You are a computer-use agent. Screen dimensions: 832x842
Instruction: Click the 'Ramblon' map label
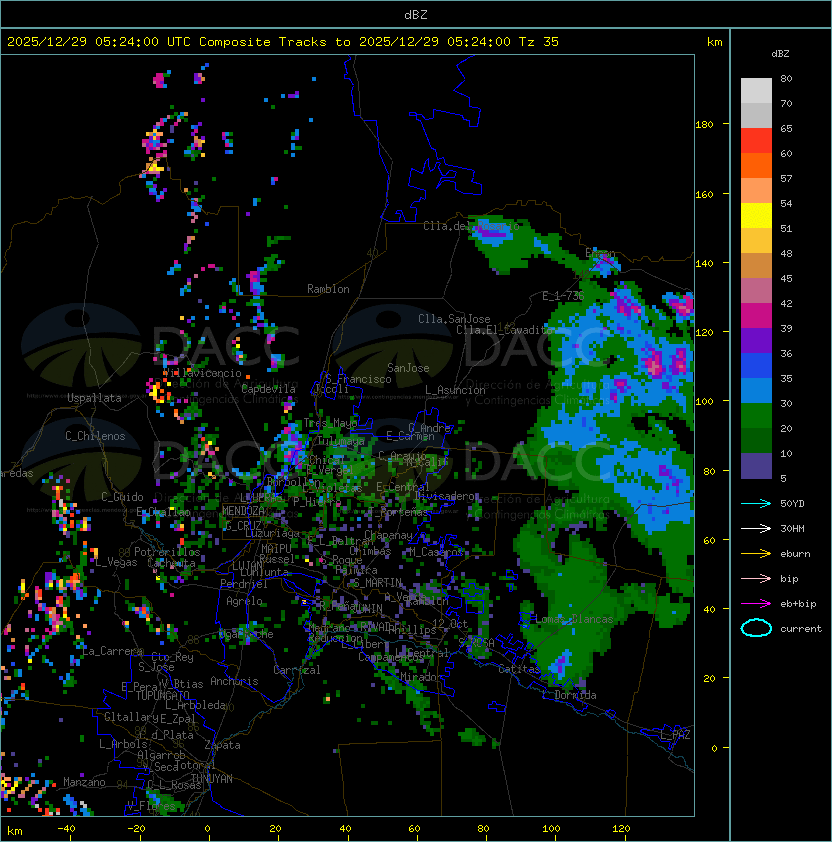coord(328,289)
